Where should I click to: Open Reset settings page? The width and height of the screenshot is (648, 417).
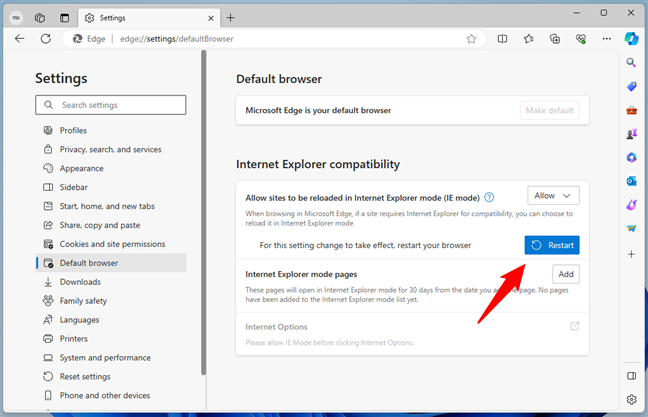111,377
